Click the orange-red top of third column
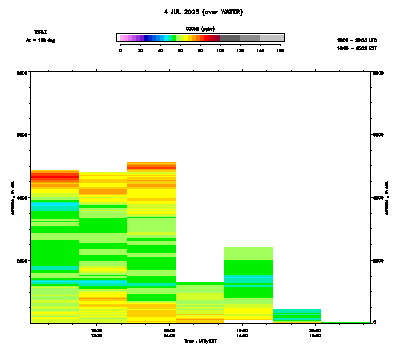 [151, 166]
